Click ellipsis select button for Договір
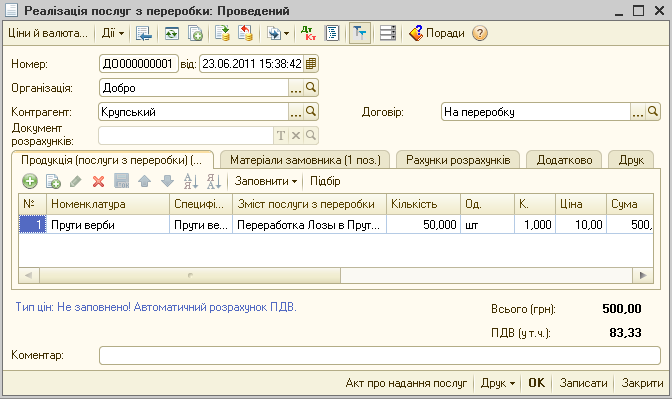The image size is (672, 399). click(x=638, y=112)
